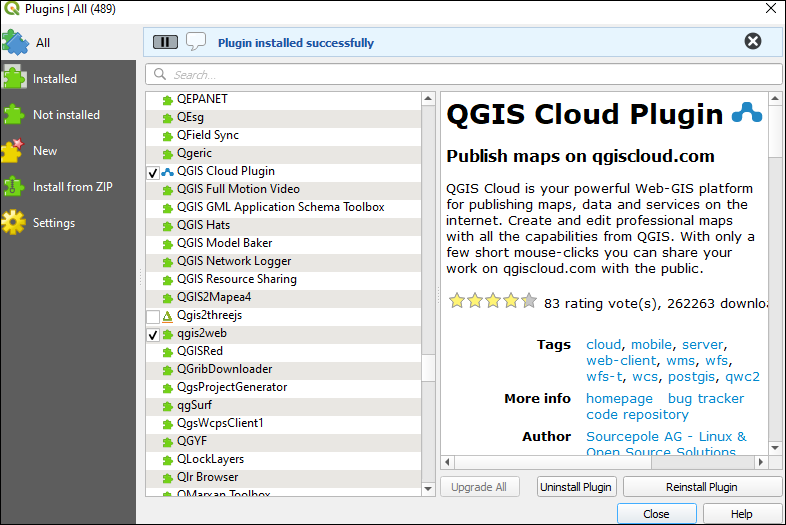The height and width of the screenshot is (525, 786).
Task: Select QGIS GML Application Schema Toolbox row
Action: [284, 207]
